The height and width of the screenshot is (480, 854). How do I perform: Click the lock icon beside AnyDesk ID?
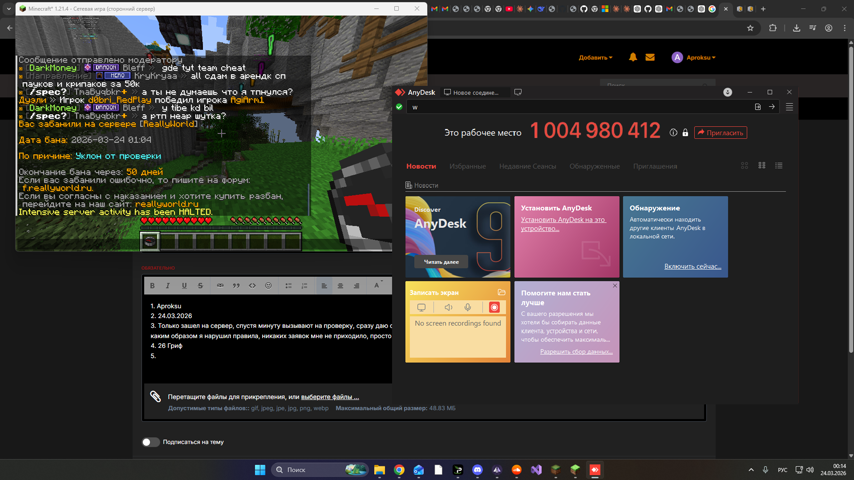(685, 132)
